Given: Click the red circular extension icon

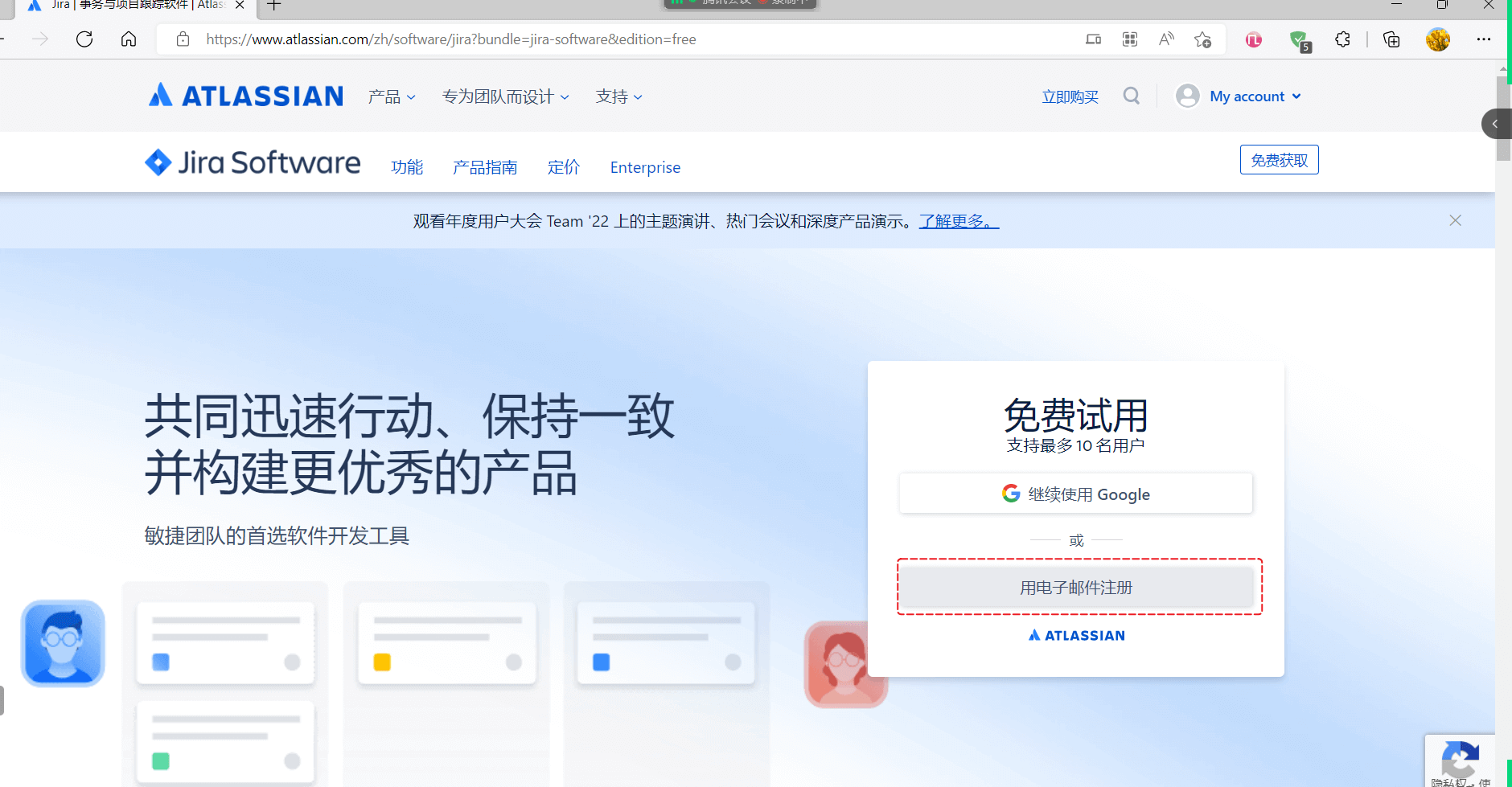Looking at the screenshot, I should click(1254, 39).
